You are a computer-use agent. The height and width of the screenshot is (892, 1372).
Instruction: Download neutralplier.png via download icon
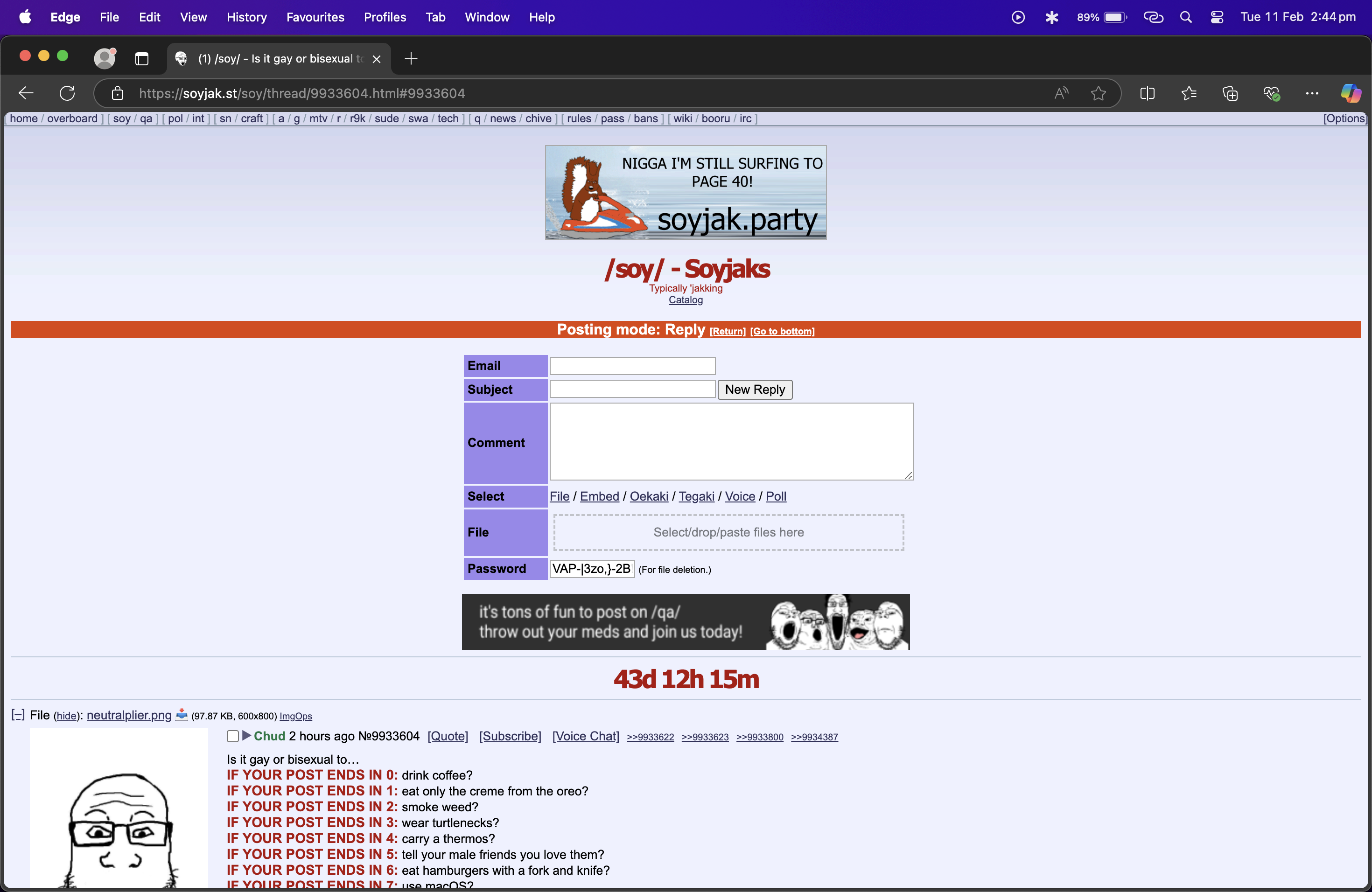pos(182,715)
